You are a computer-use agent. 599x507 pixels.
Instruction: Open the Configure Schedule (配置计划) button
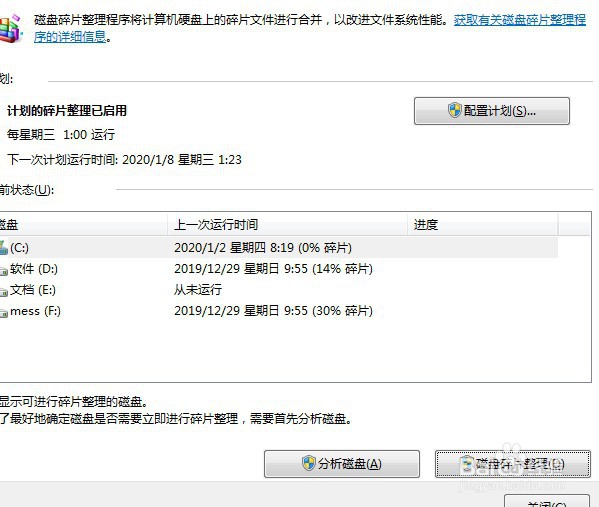click(x=492, y=111)
